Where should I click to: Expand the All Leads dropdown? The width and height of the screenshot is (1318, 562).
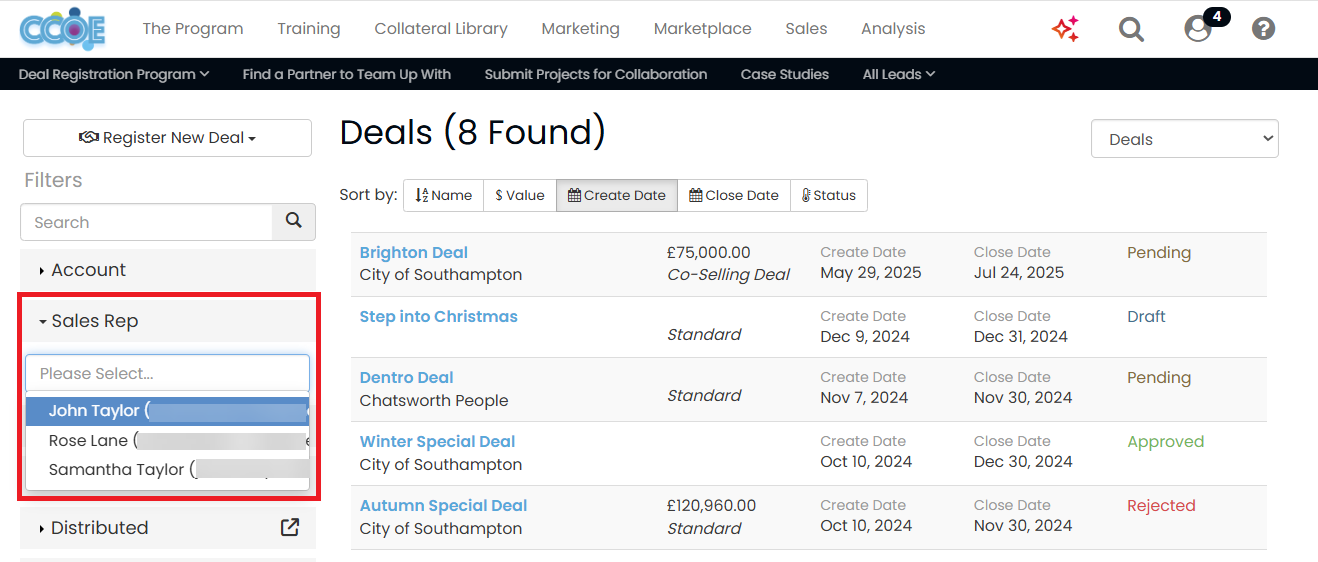[899, 74]
